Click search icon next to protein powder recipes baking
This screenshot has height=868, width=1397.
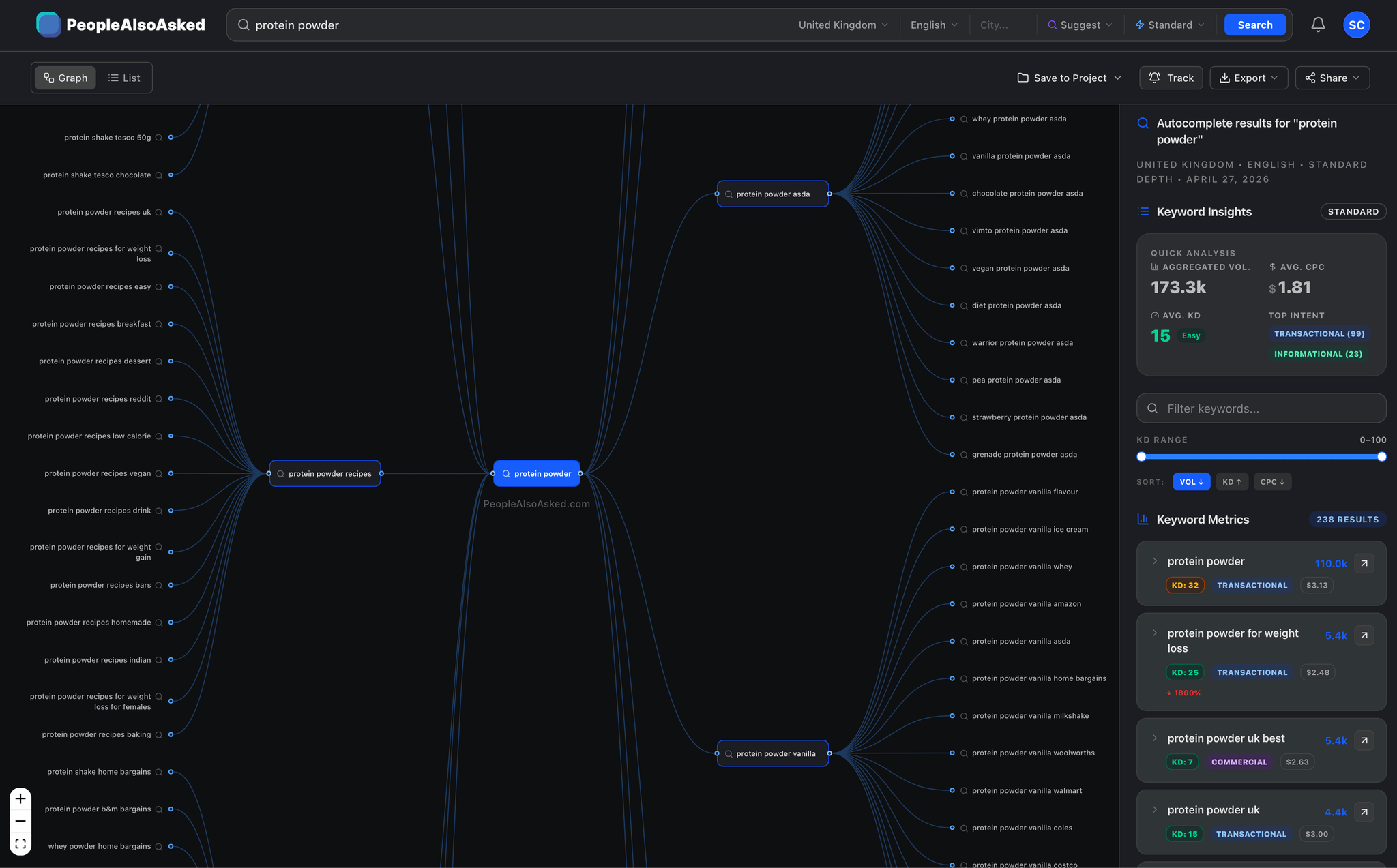(159, 735)
